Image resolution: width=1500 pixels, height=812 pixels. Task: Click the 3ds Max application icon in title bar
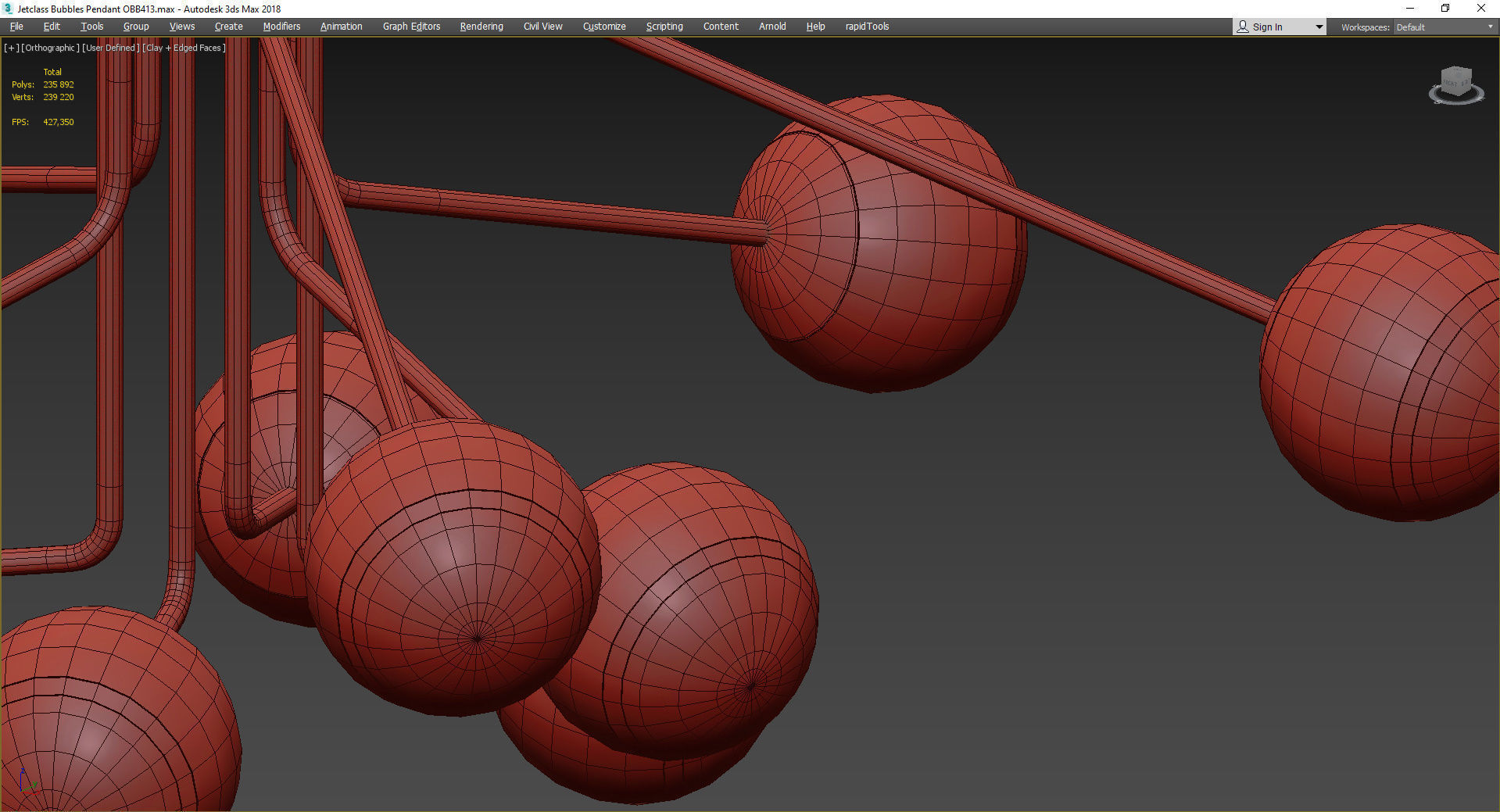tap(8, 9)
